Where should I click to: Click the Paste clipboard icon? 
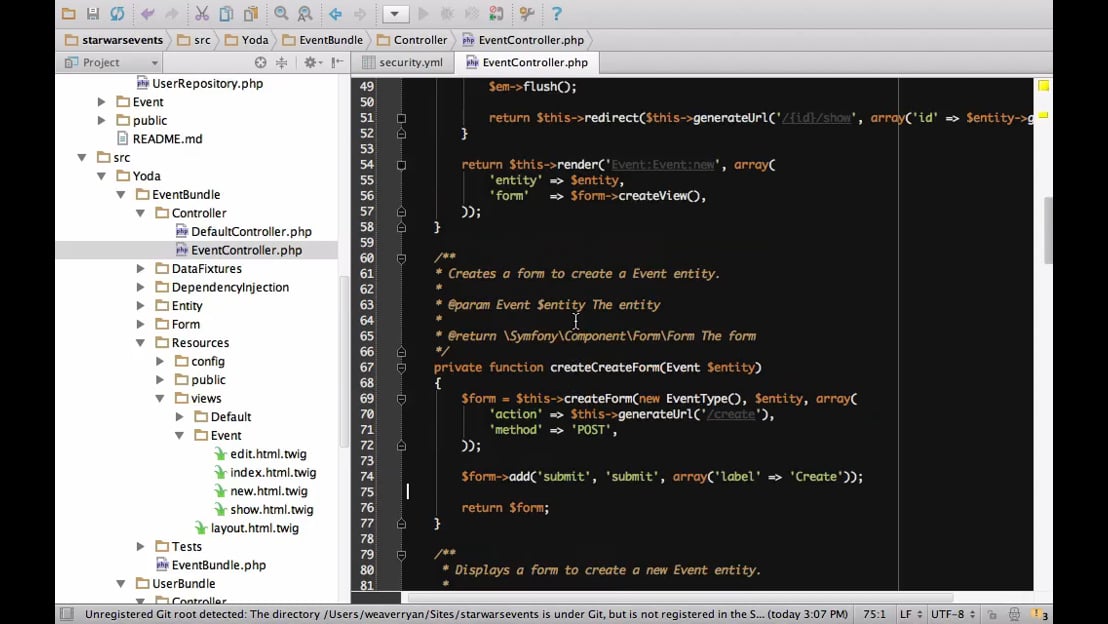[x=250, y=13]
